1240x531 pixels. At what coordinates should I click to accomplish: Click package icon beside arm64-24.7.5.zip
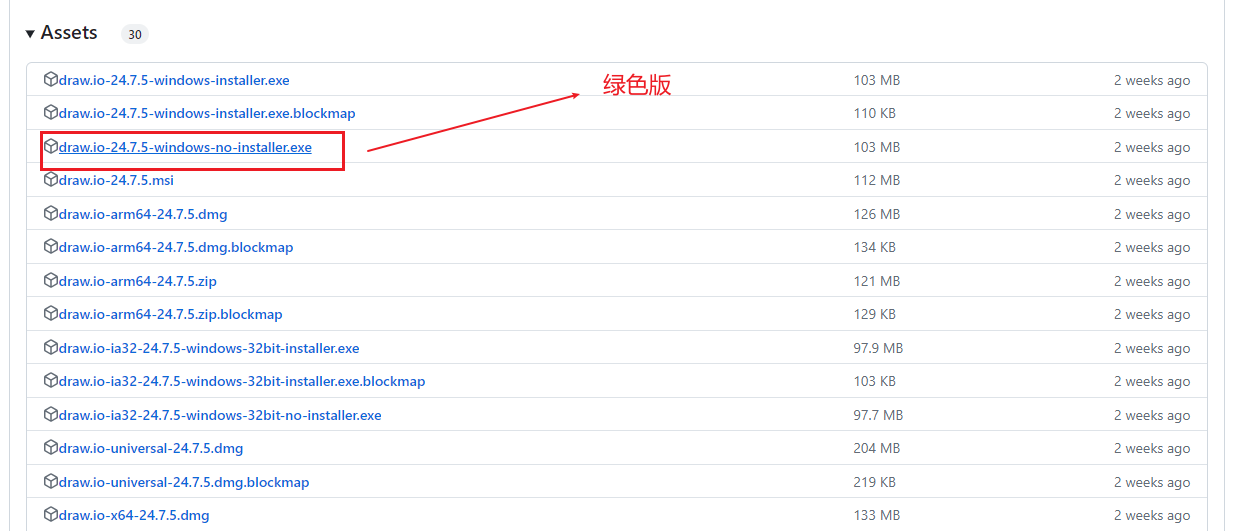50,280
